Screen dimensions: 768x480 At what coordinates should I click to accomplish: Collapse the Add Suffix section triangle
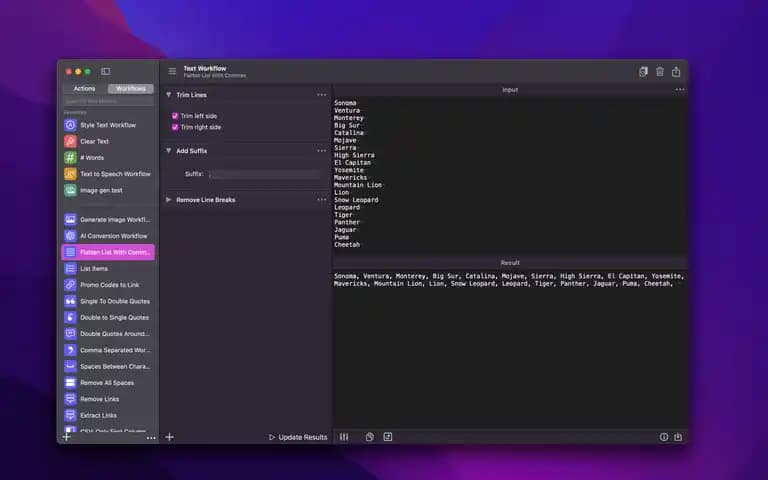(168, 151)
